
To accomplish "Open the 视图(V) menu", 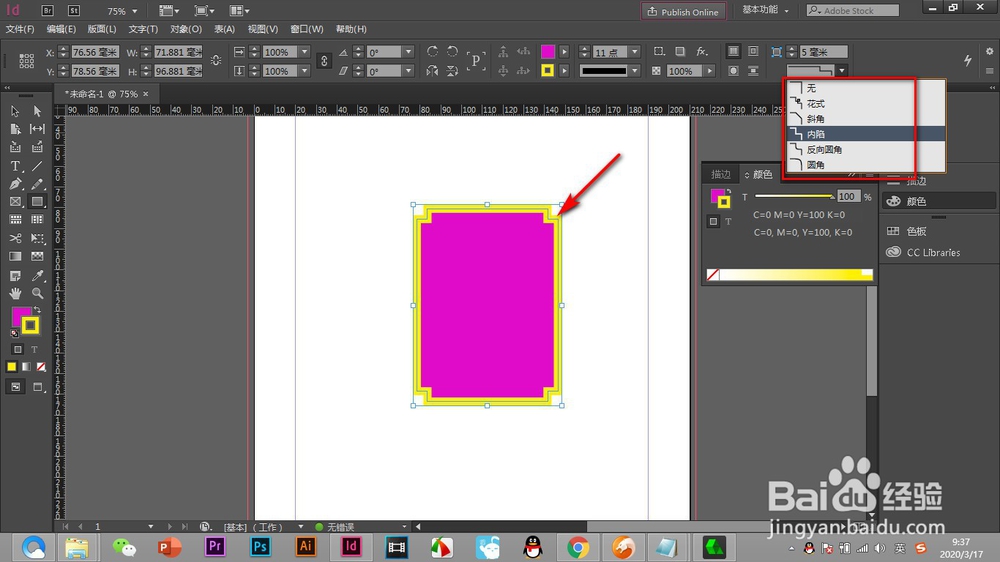I will (263, 29).
